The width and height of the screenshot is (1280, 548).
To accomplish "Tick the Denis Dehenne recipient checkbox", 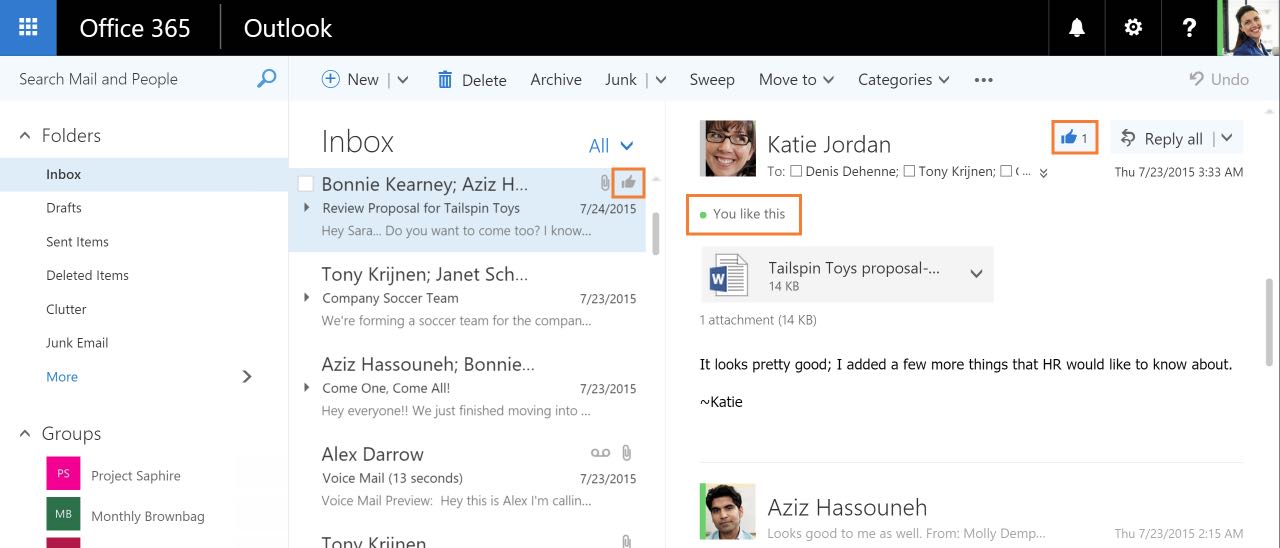I will click(x=797, y=171).
